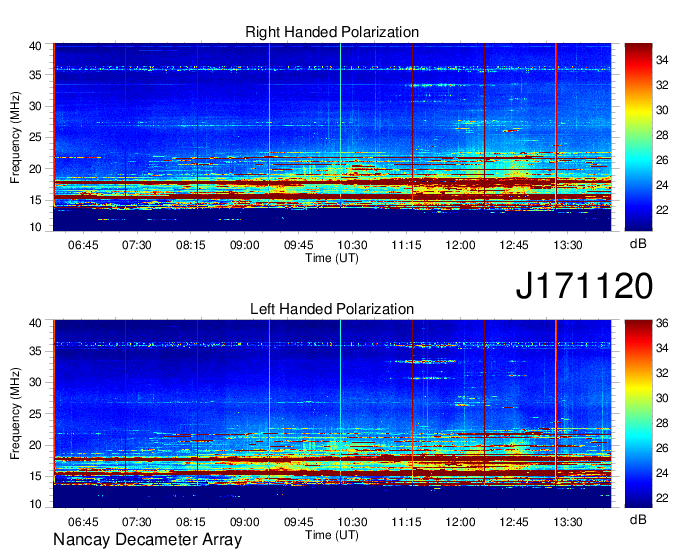Click 06:45 time tick under Right Handed plot
Screen dimensions: 680x552
tap(83, 245)
